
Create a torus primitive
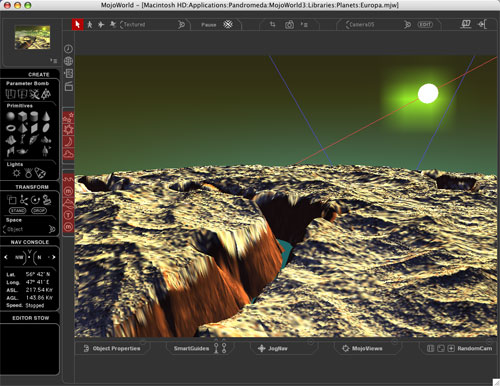11,128
